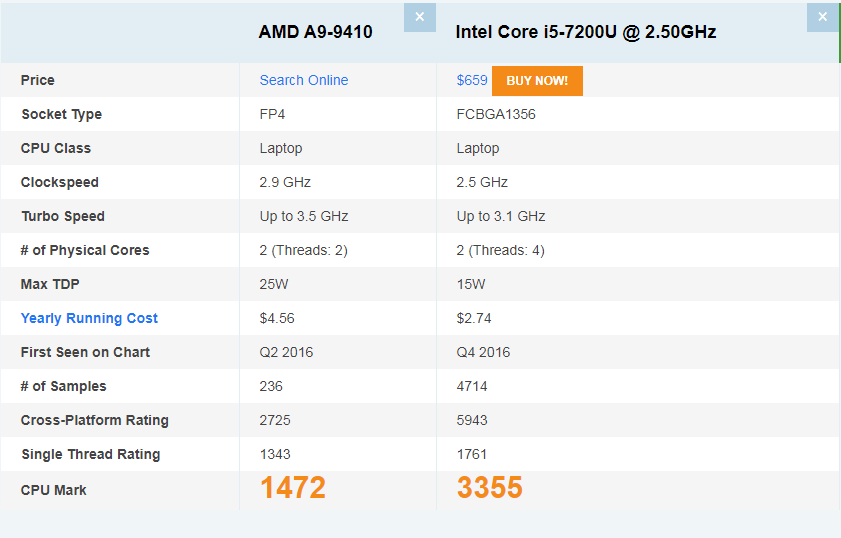Select the Up to 3.5 GHz turbo speed
Viewport: 841px width, 538px height.
304,216
